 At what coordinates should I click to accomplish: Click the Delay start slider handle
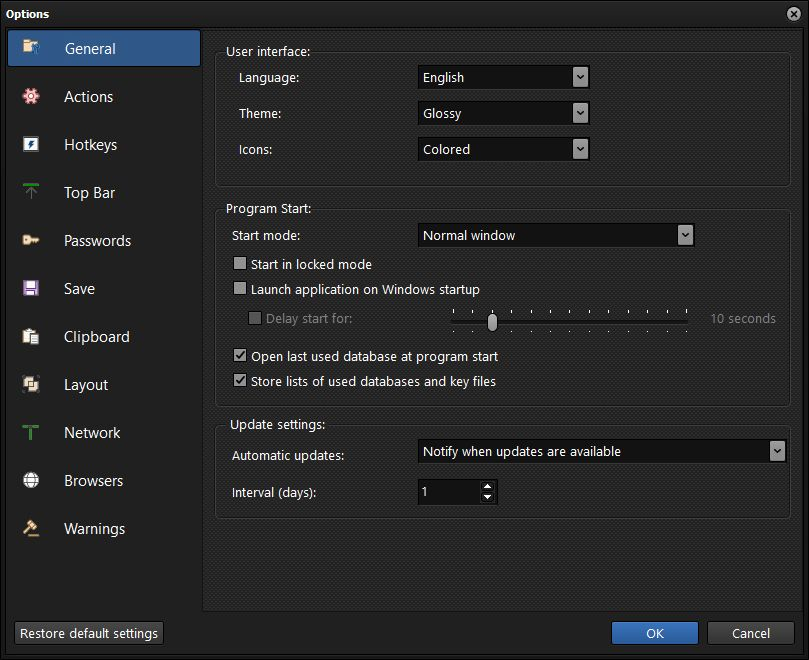click(492, 322)
